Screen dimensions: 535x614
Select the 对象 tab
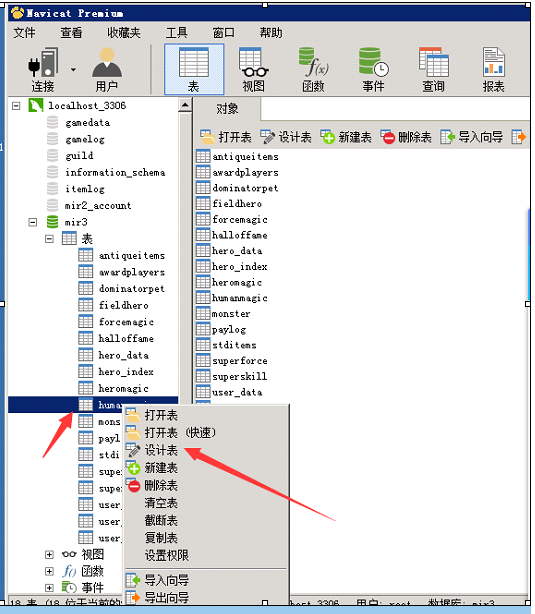pyautogui.click(x=227, y=109)
